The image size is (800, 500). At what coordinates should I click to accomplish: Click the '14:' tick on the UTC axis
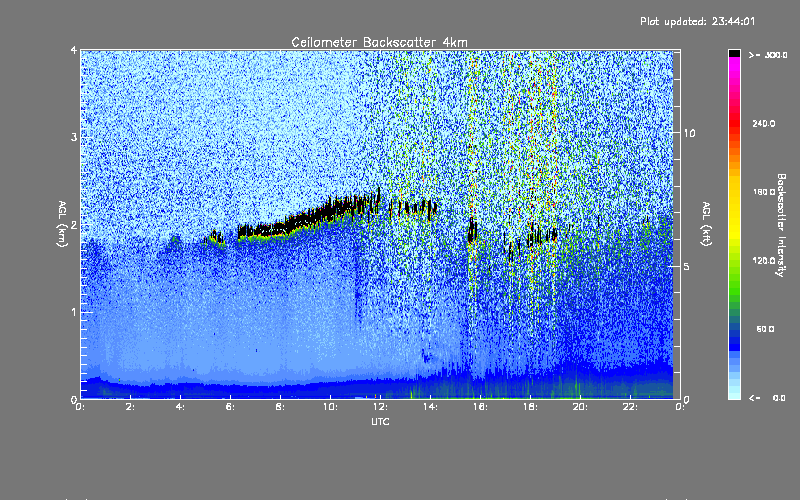point(430,407)
